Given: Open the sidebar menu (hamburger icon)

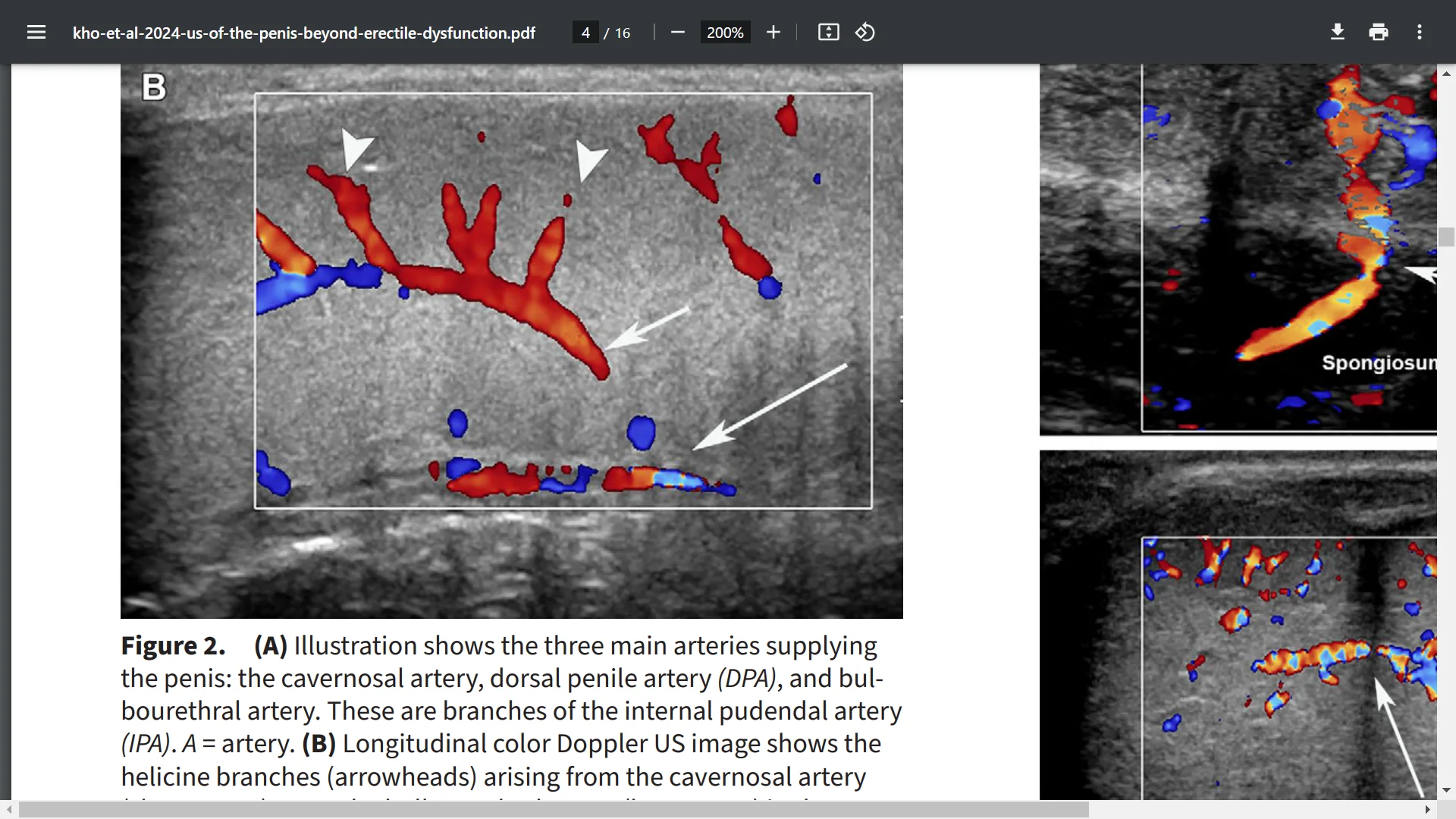Looking at the screenshot, I should click(36, 32).
